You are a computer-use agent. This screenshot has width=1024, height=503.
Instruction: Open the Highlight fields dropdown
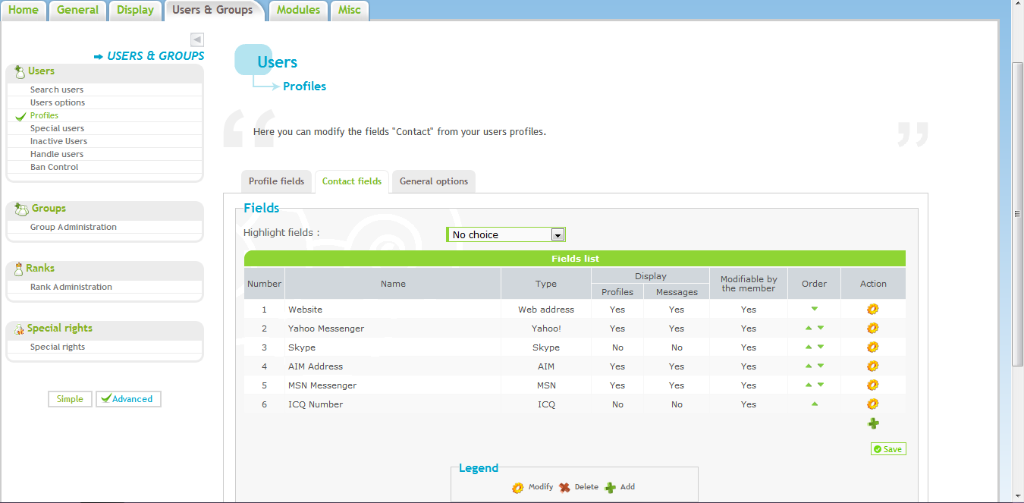(x=505, y=235)
